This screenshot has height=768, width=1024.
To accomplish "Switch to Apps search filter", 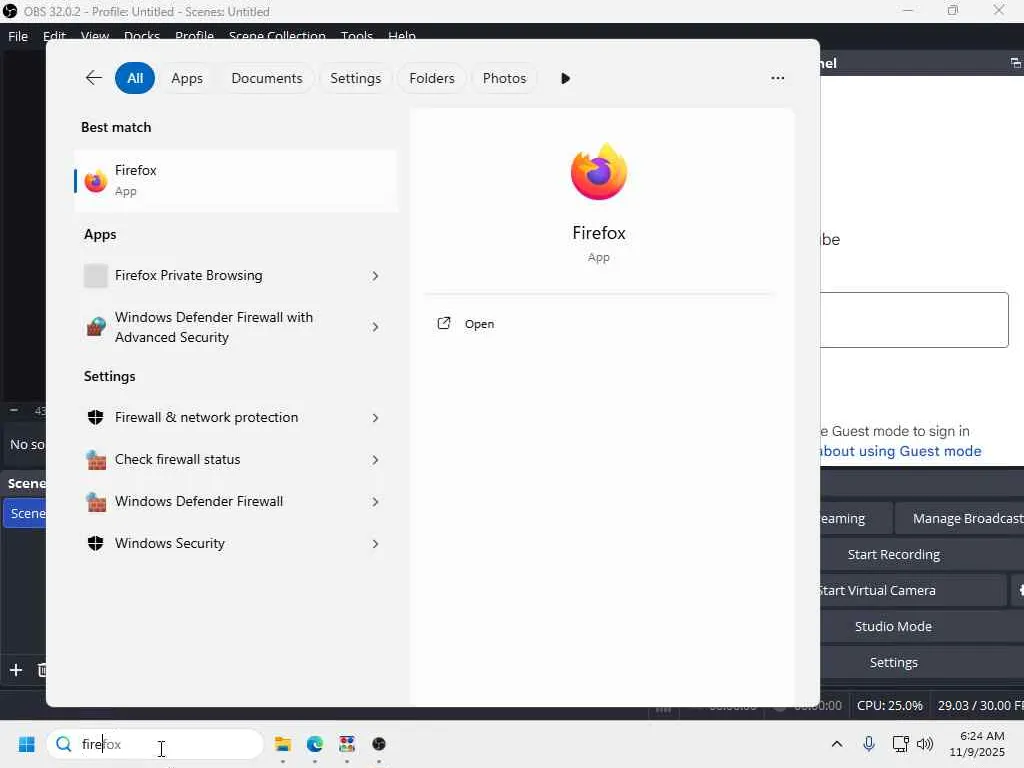I will tap(187, 78).
